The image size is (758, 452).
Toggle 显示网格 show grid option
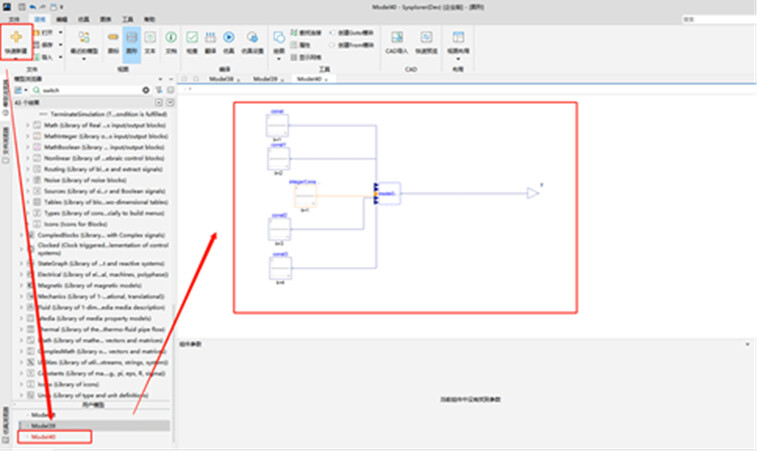[x=306, y=57]
